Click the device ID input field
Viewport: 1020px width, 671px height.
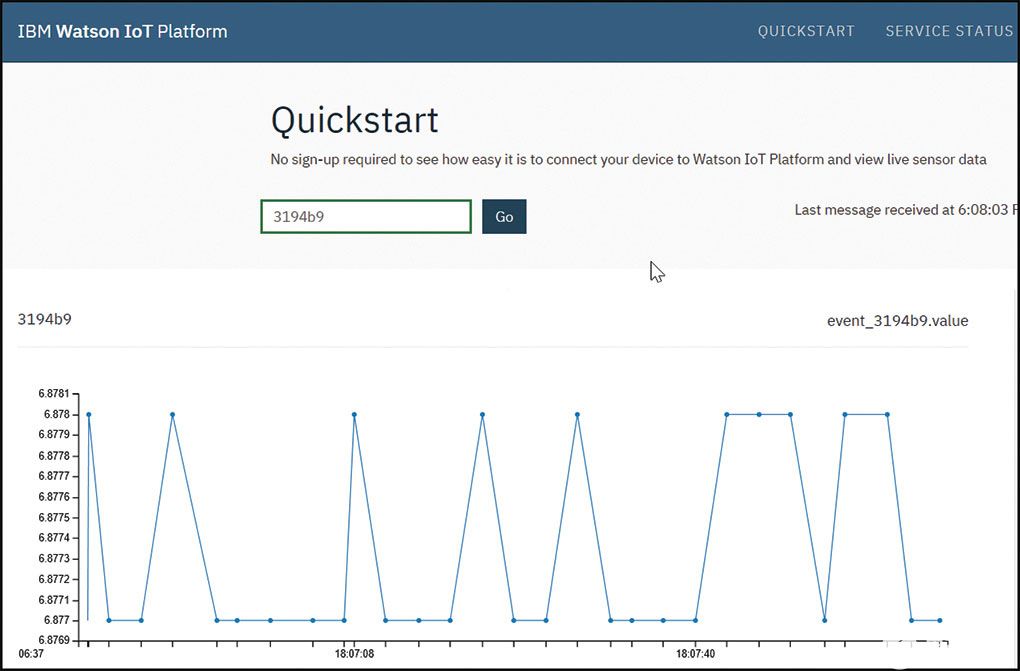[x=366, y=217]
